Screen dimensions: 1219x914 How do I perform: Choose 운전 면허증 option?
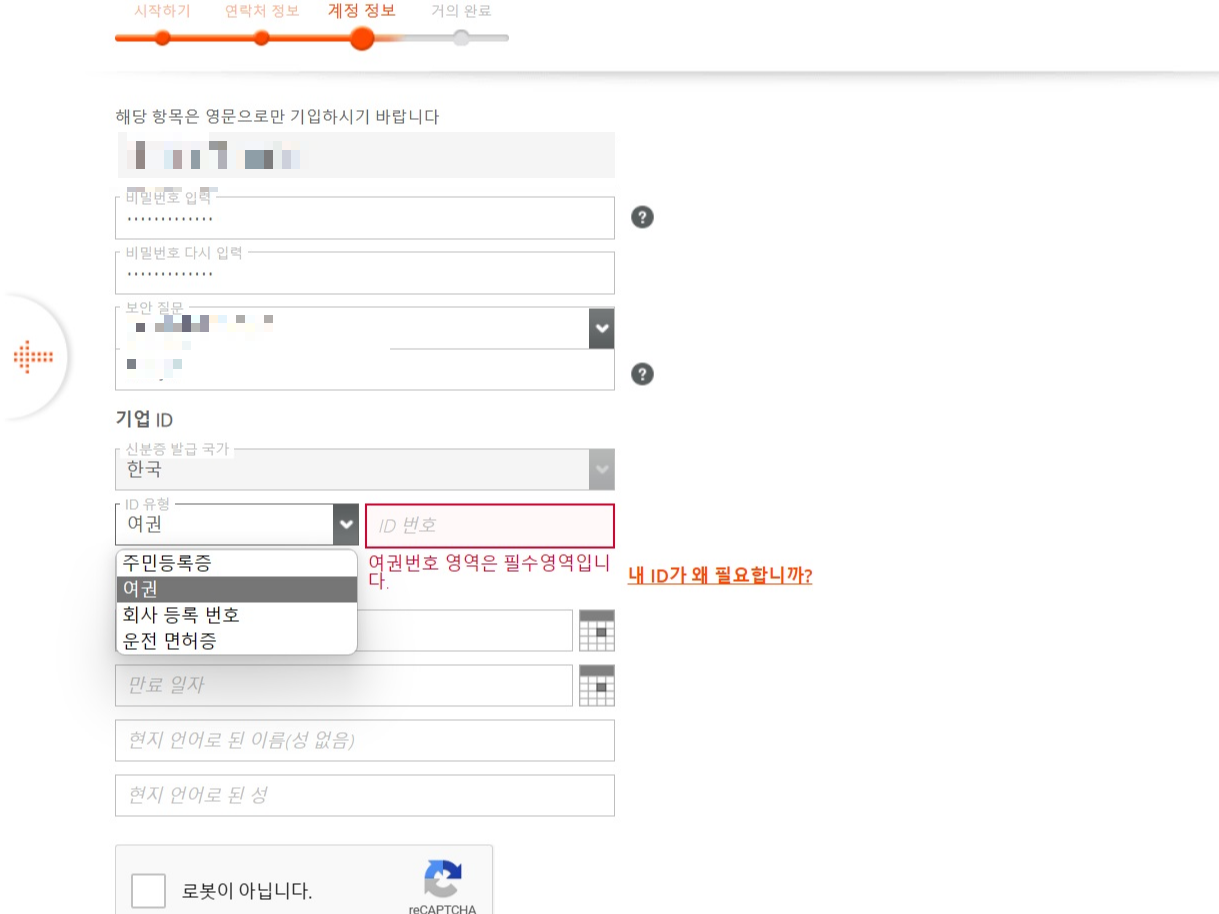(236, 640)
